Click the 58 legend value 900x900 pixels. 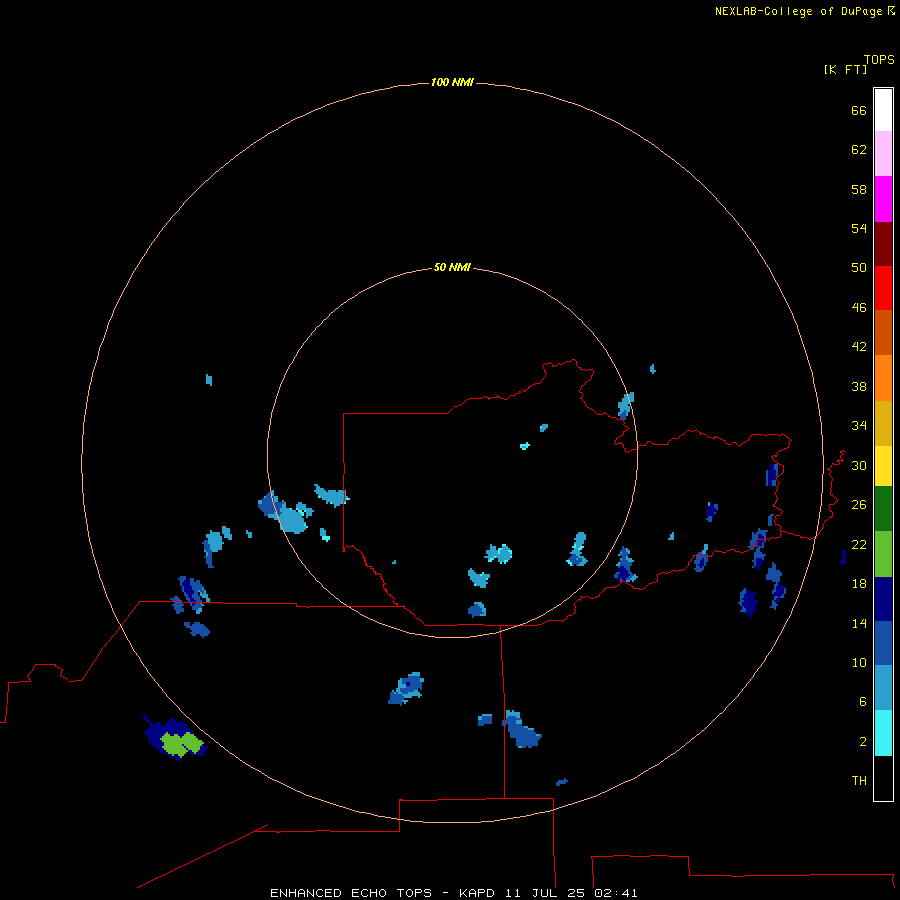(x=859, y=189)
